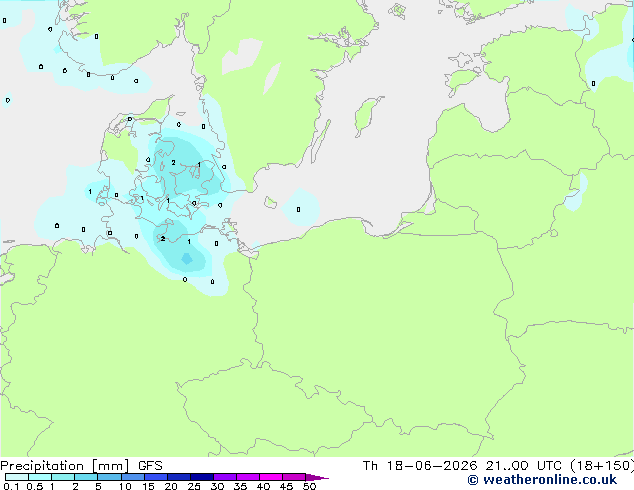Click the '20' legend scale label
This screenshot has height=490, width=634.
click(171, 486)
